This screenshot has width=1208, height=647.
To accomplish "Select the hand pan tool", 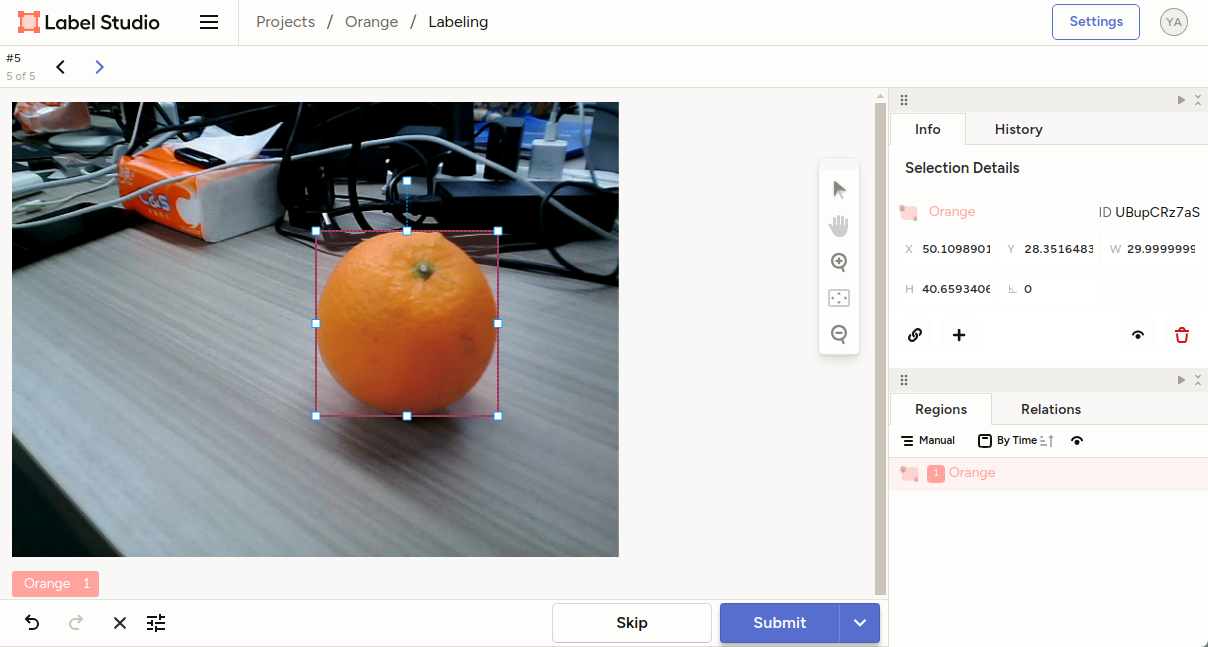I will 839,226.
